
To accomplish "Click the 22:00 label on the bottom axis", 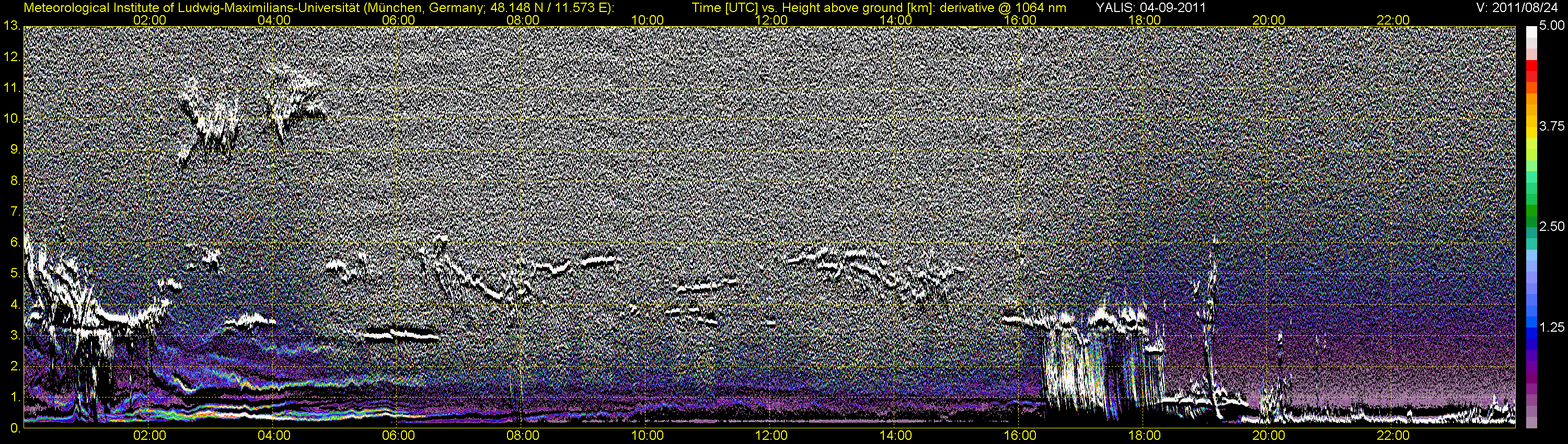I will click(x=1393, y=436).
